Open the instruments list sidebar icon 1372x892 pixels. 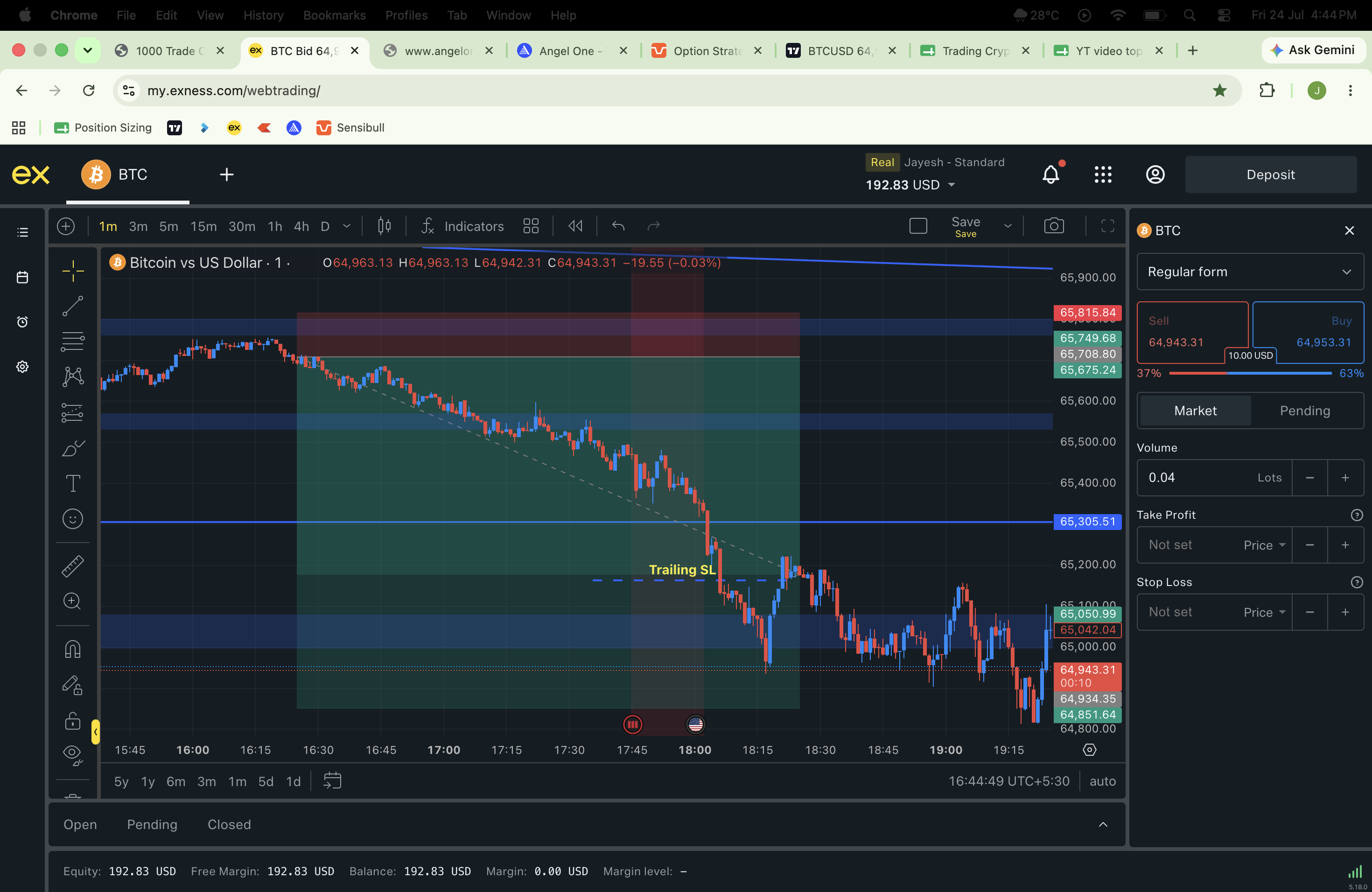(x=22, y=232)
